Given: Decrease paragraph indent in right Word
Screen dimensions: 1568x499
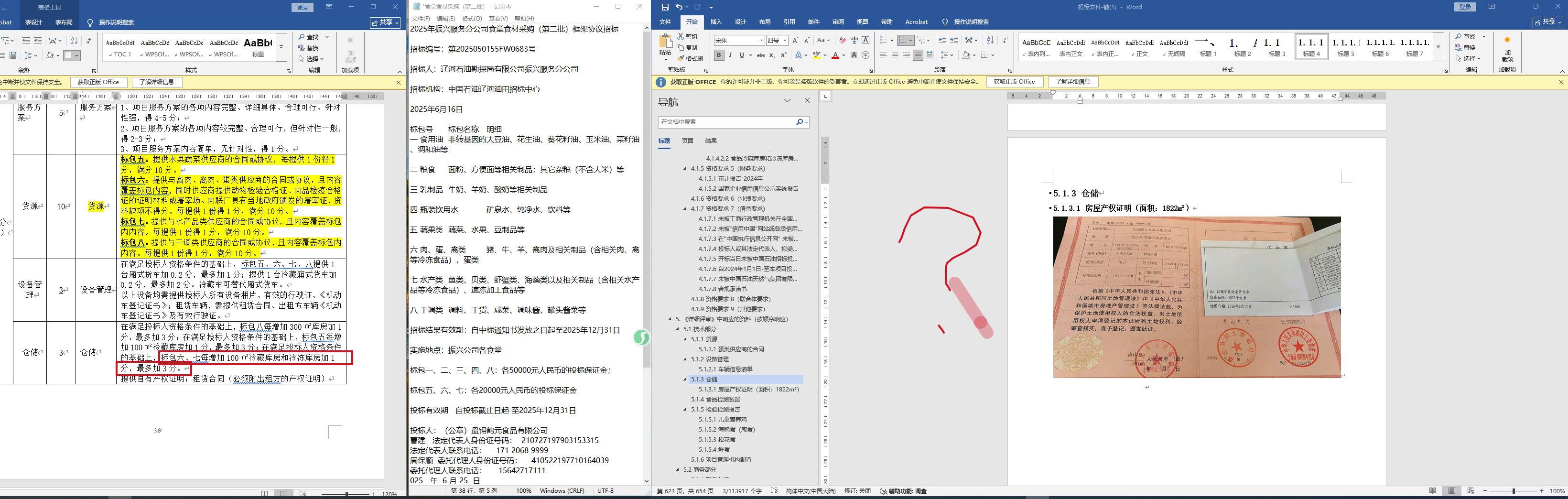Looking at the screenshot, I should (x=942, y=40).
